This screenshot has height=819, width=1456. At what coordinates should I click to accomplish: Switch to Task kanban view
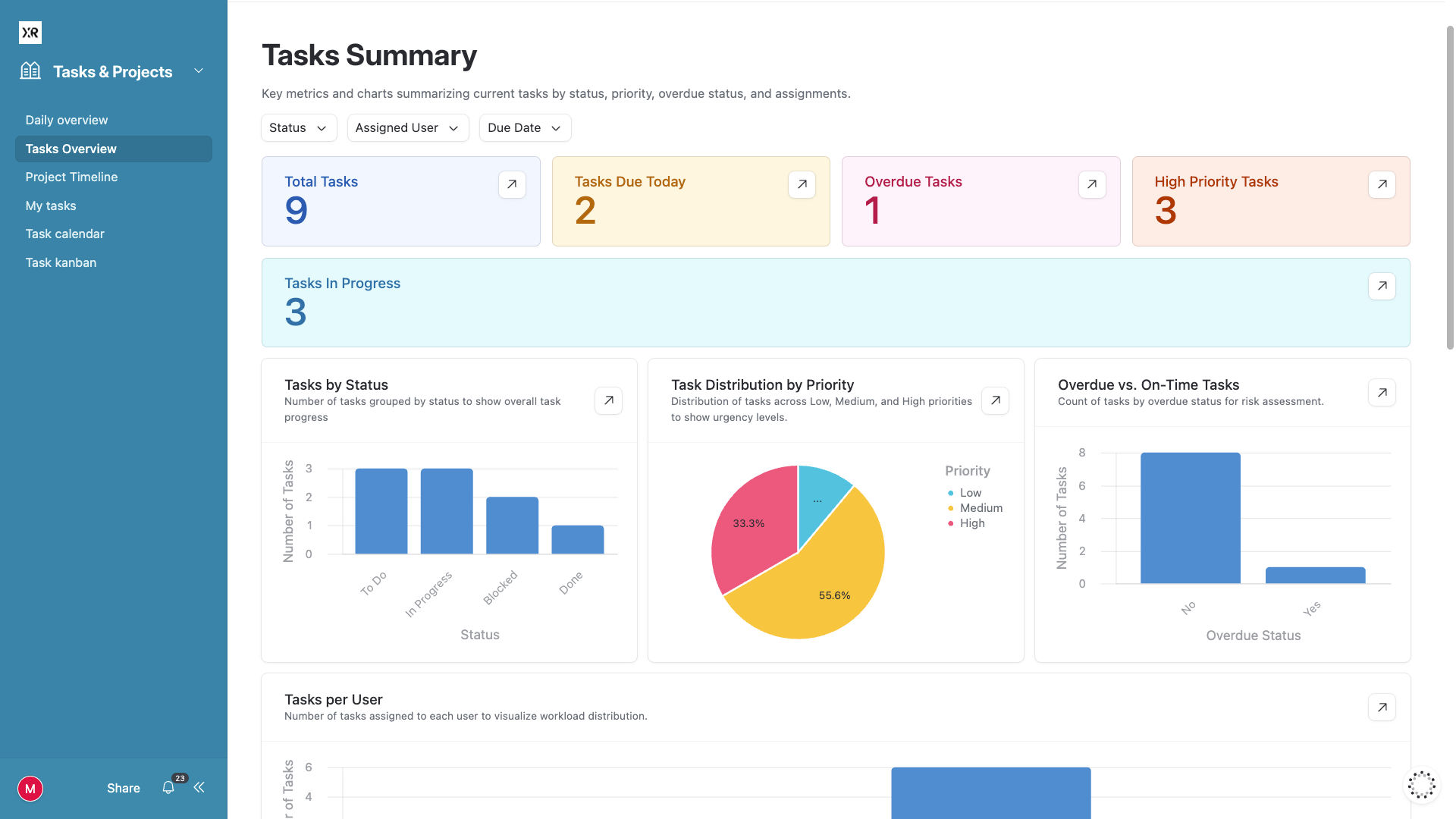click(61, 262)
